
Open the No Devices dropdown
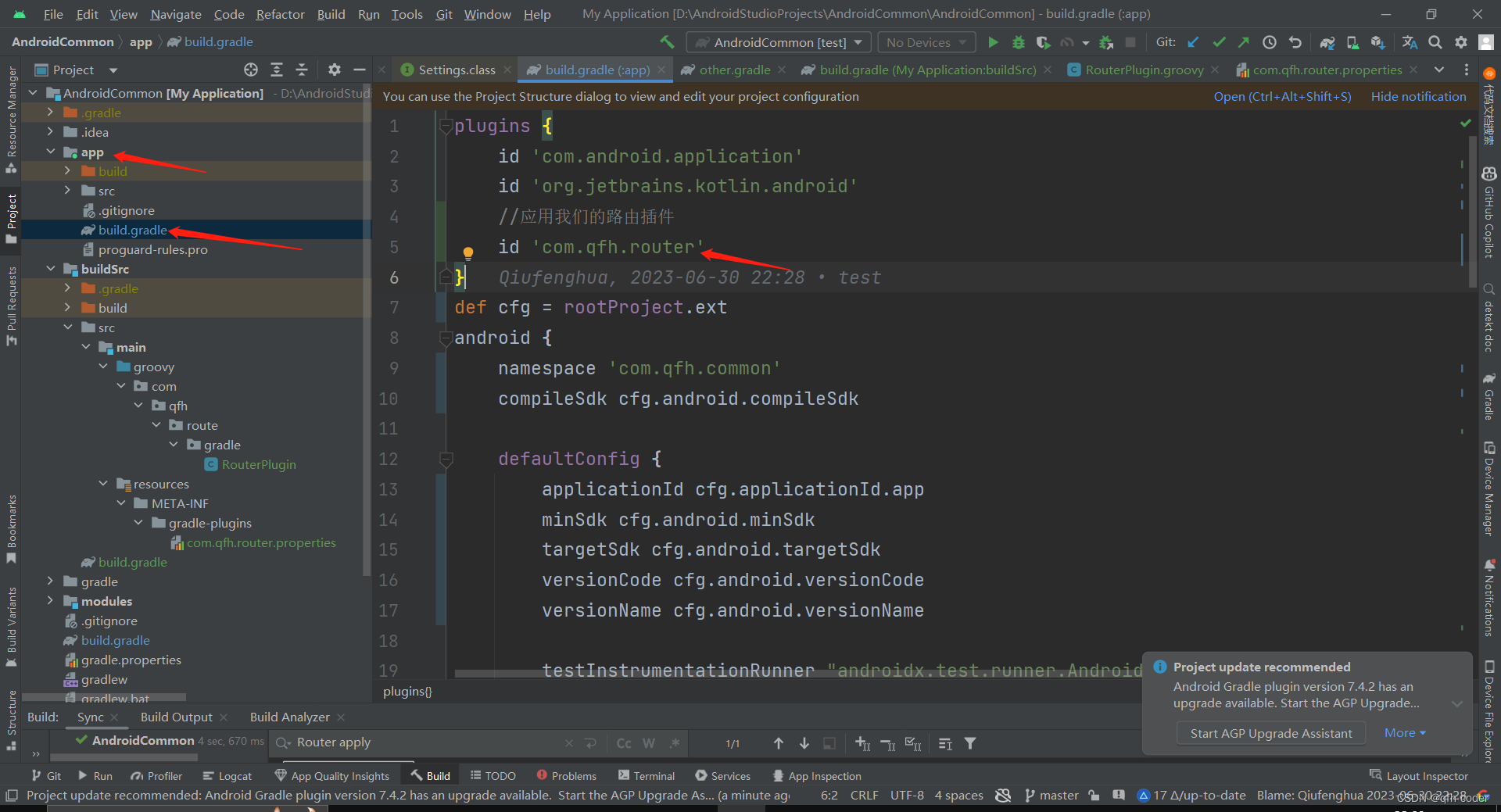[927, 42]
